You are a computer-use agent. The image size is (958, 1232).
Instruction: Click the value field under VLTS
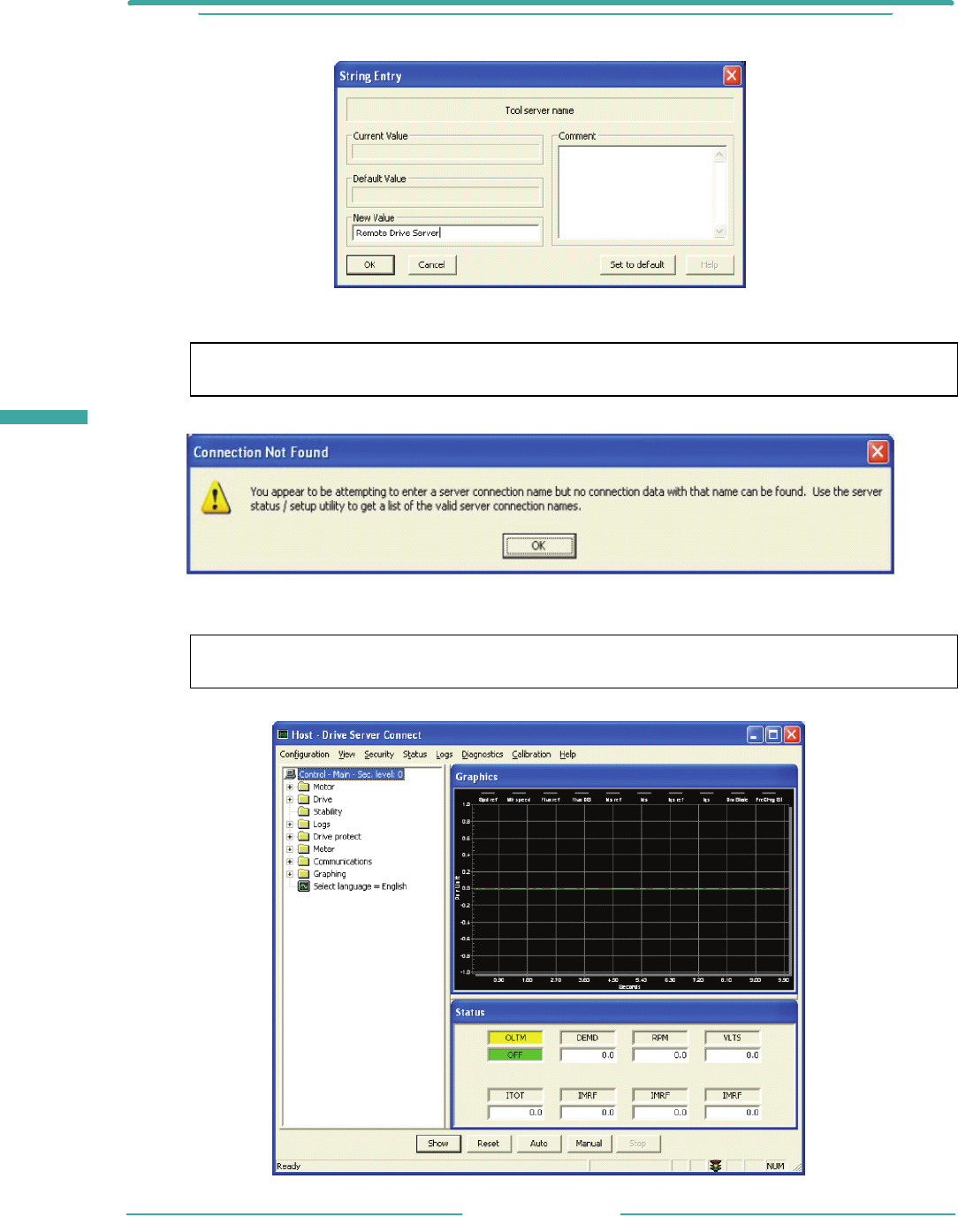pos(733,1054)
